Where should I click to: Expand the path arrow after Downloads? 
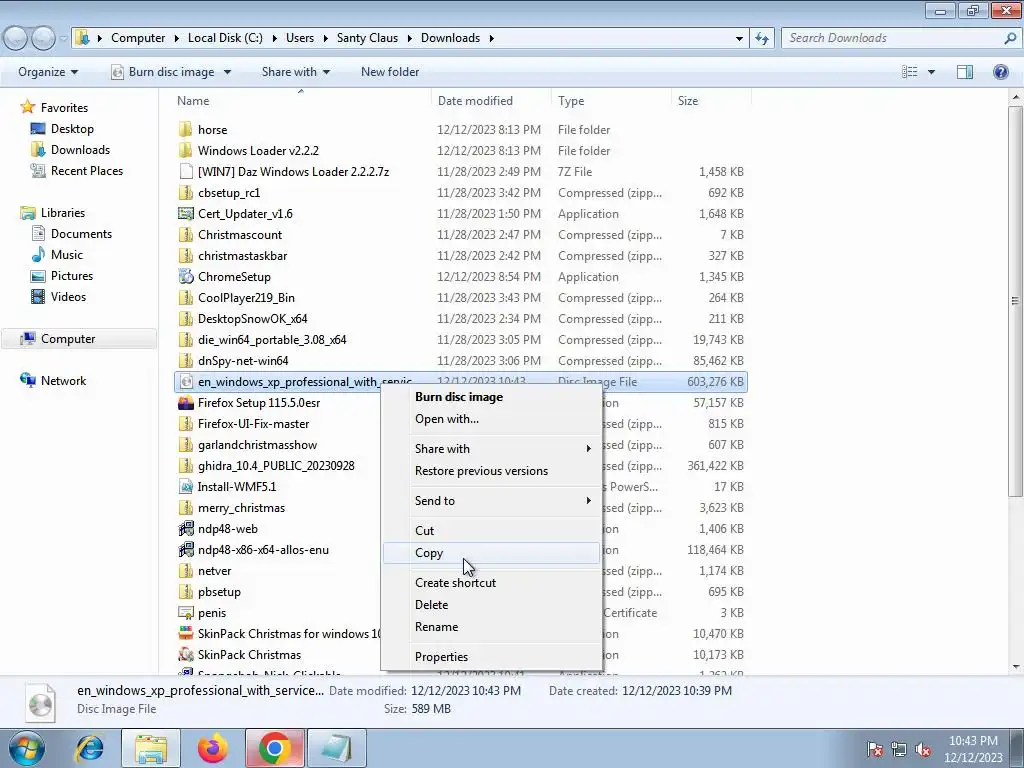[492, 38]
